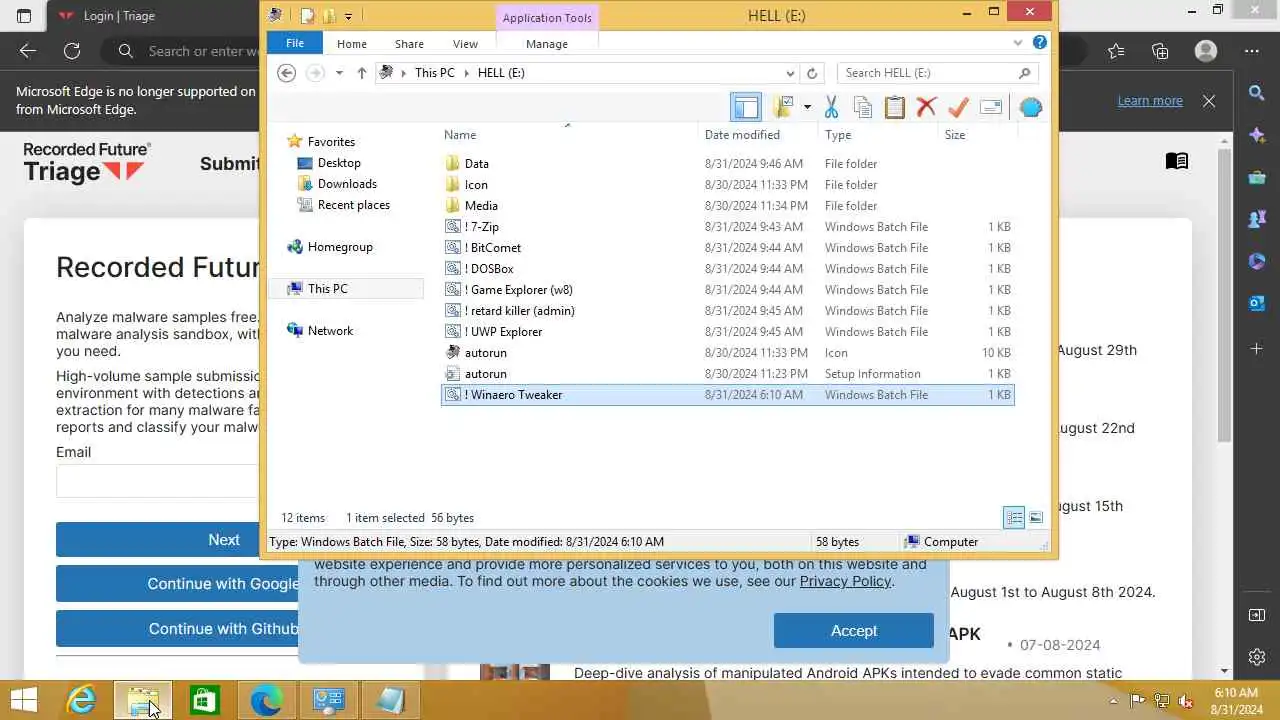
Task: Click the Edge sidebar search icon
Action: [1257, 93]
